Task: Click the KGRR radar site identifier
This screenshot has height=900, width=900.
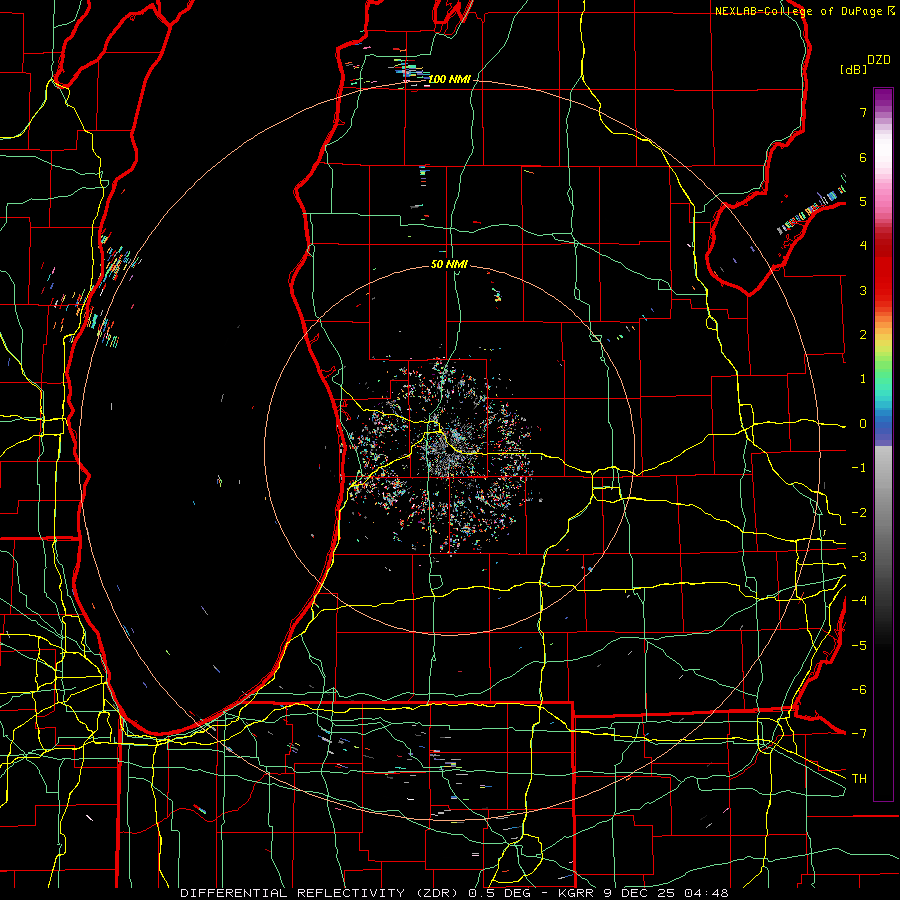Action: [x=577, y=893]
